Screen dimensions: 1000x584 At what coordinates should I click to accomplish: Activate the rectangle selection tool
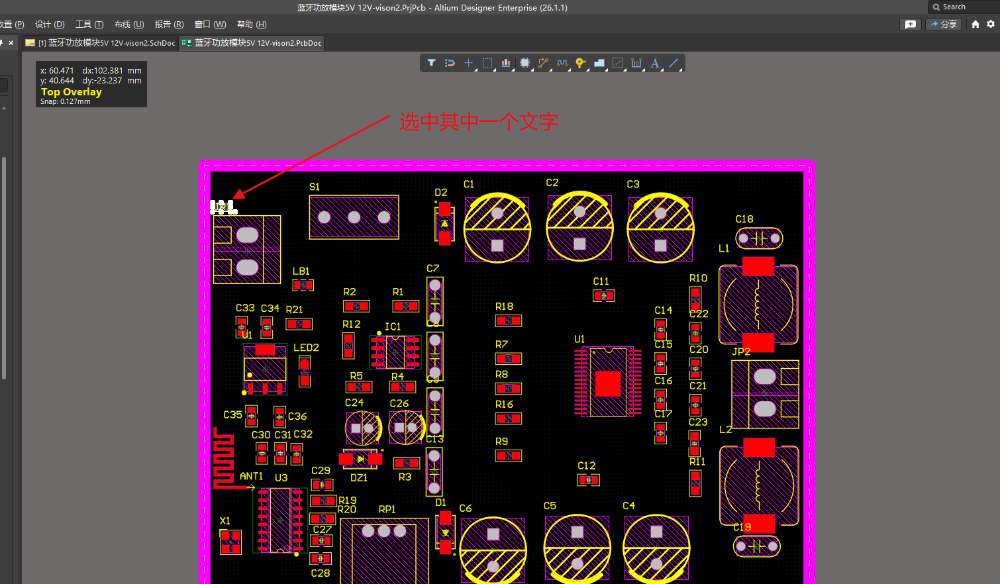pyautogui.click(x=487, y=63)
